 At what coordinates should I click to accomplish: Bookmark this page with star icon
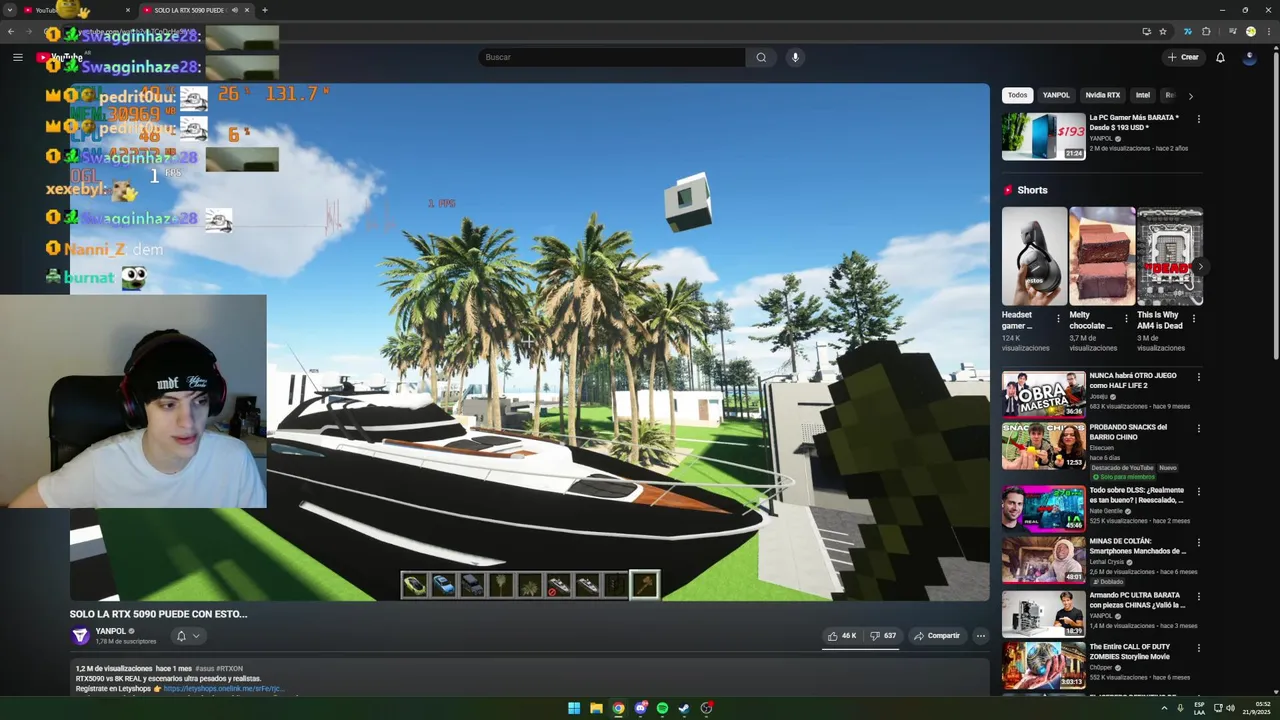pos(1163,31)
